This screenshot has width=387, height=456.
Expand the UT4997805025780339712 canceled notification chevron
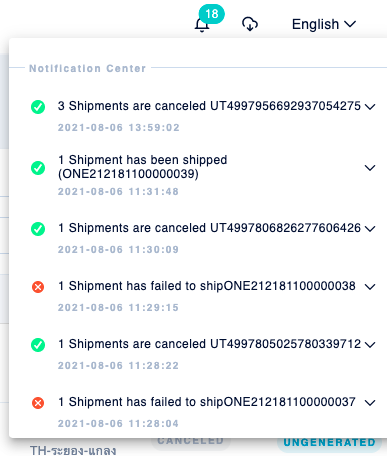coord(370,345)
